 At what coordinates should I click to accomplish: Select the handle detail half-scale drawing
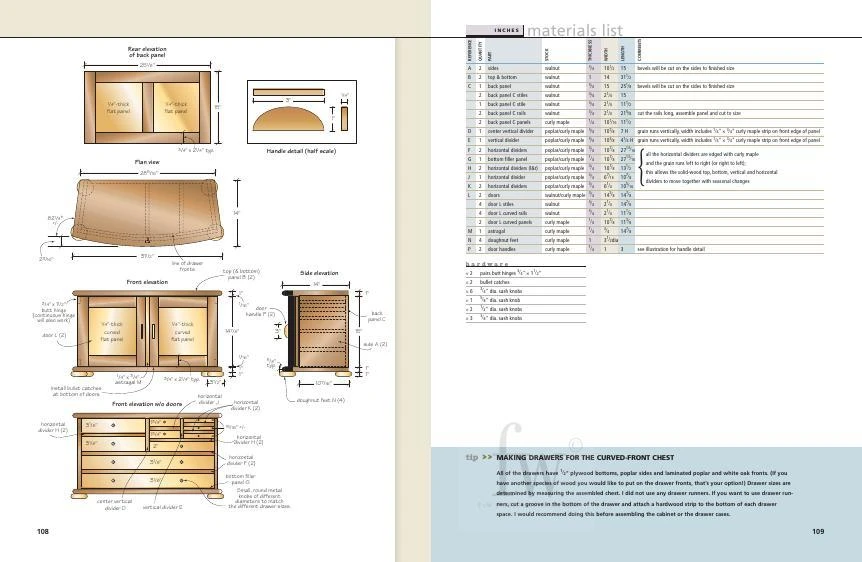[292, 114]
